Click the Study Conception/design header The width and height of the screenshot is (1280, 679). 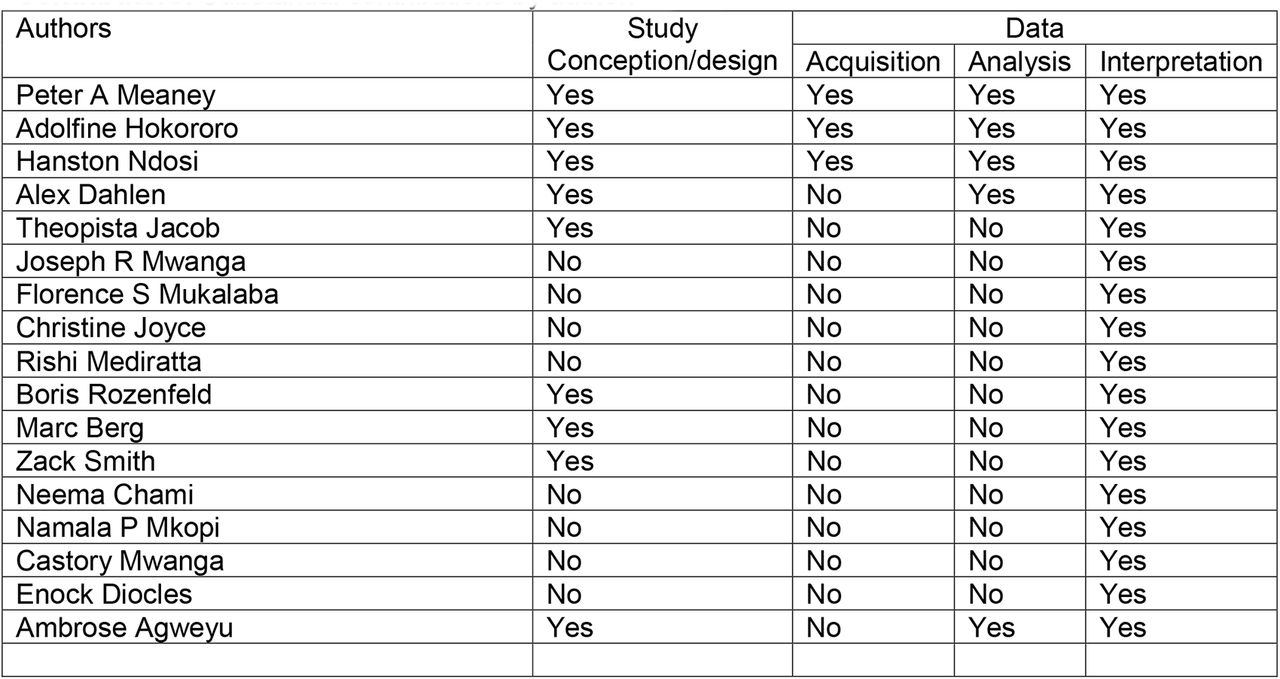click(662, 44)
